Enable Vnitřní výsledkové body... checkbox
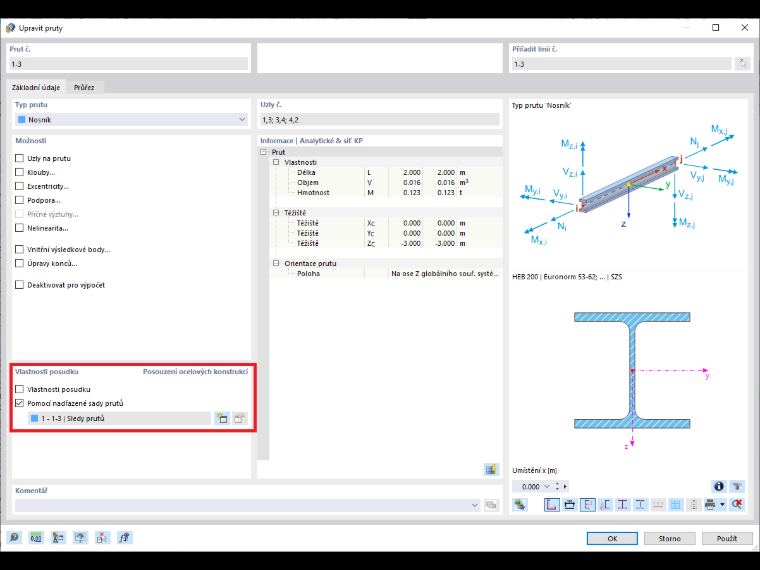Image resolution: width=760 pixels, height=570 pixels. click(19, 249)
